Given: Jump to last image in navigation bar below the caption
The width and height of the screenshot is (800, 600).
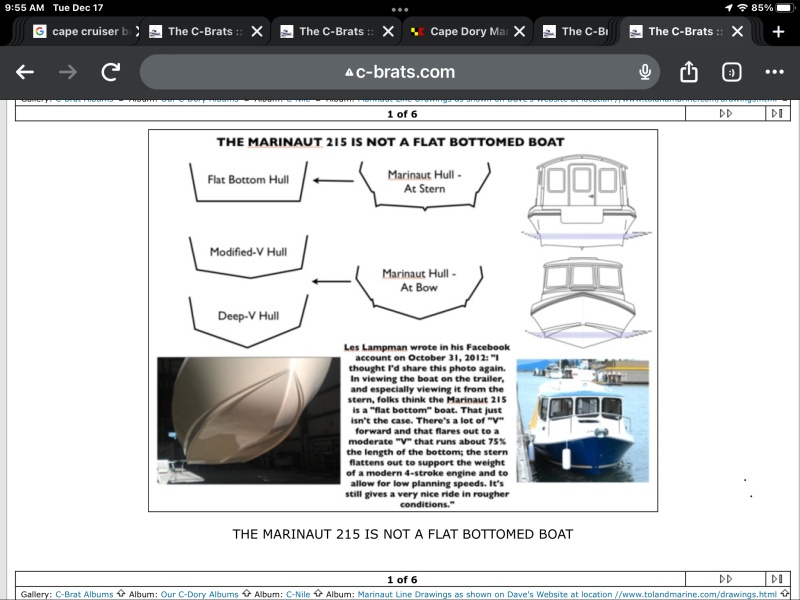Looking at the screenshot, I should (777, 579).
